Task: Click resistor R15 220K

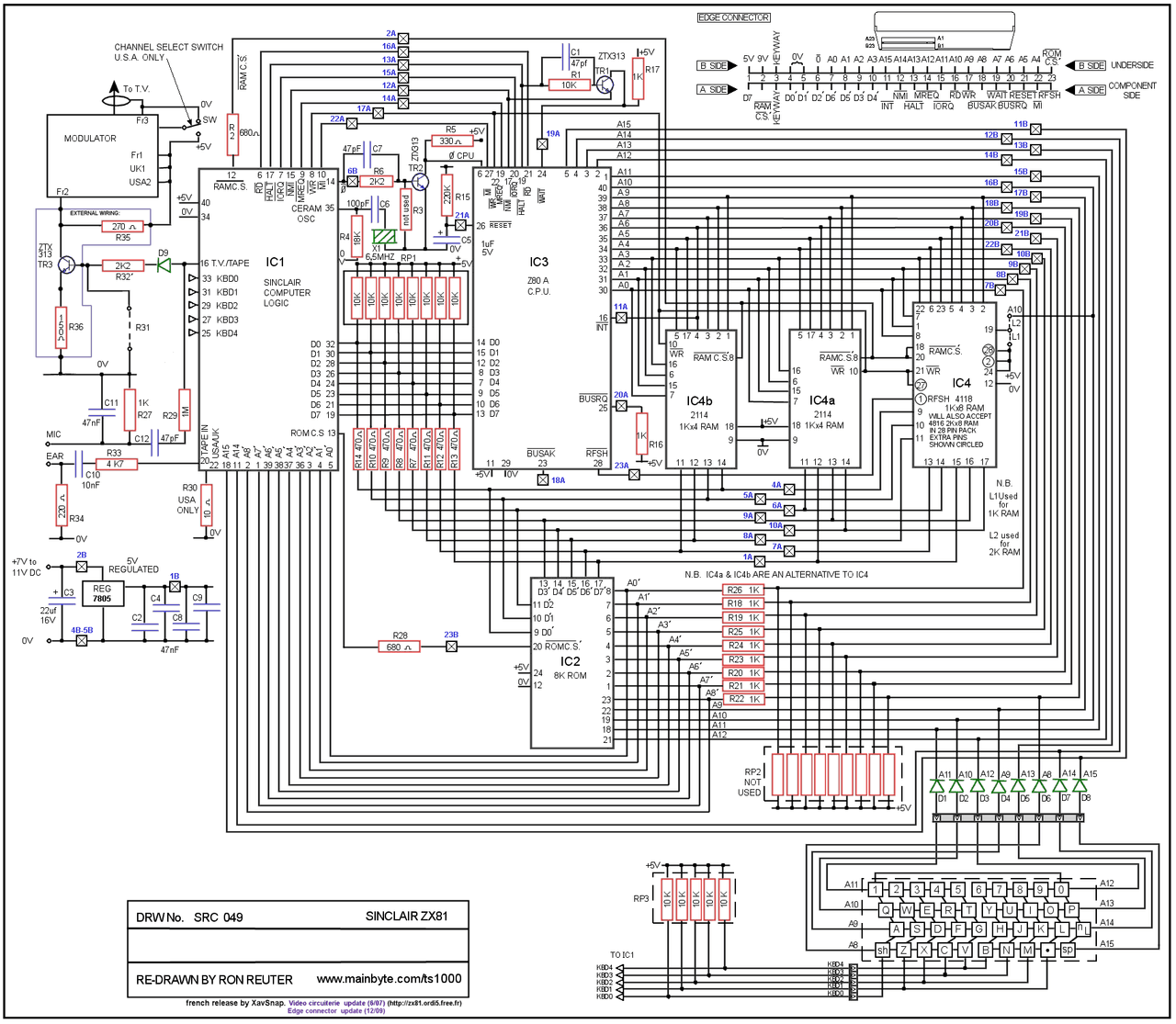Action: click(x=447, y=194)
